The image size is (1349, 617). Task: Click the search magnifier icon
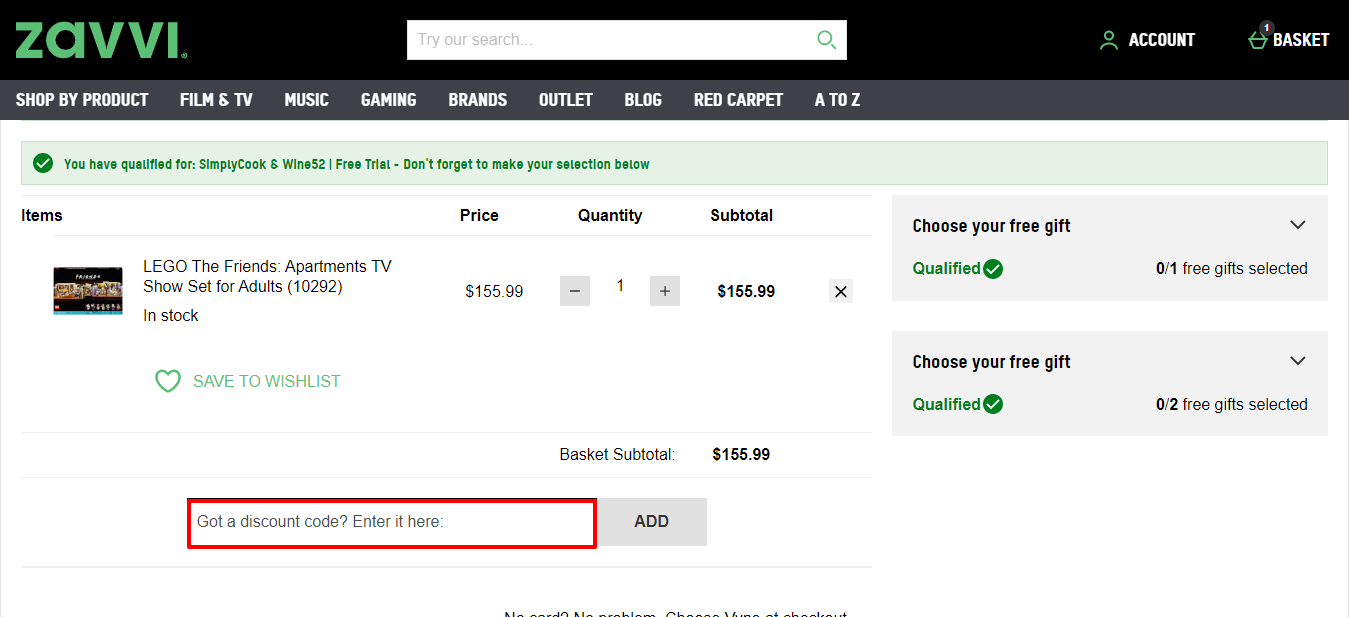826,40
